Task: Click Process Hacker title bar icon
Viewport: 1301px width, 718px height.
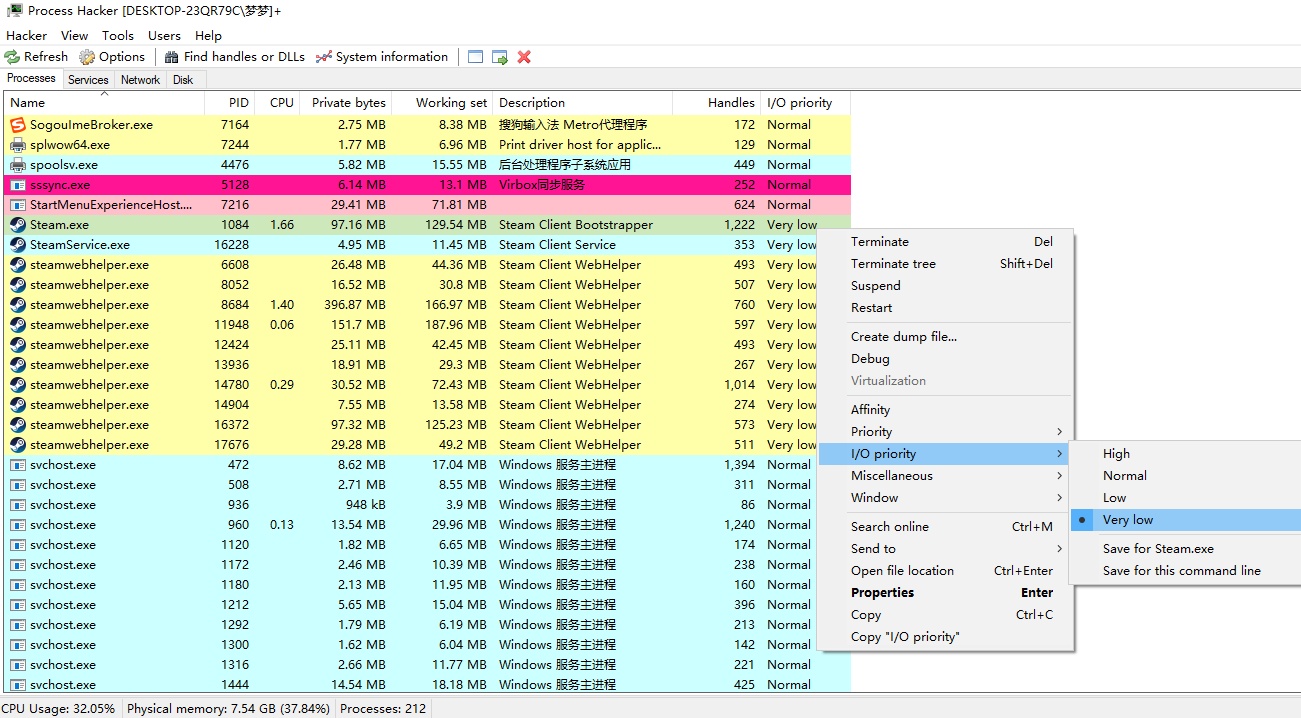Action: [x=15, y=11]
